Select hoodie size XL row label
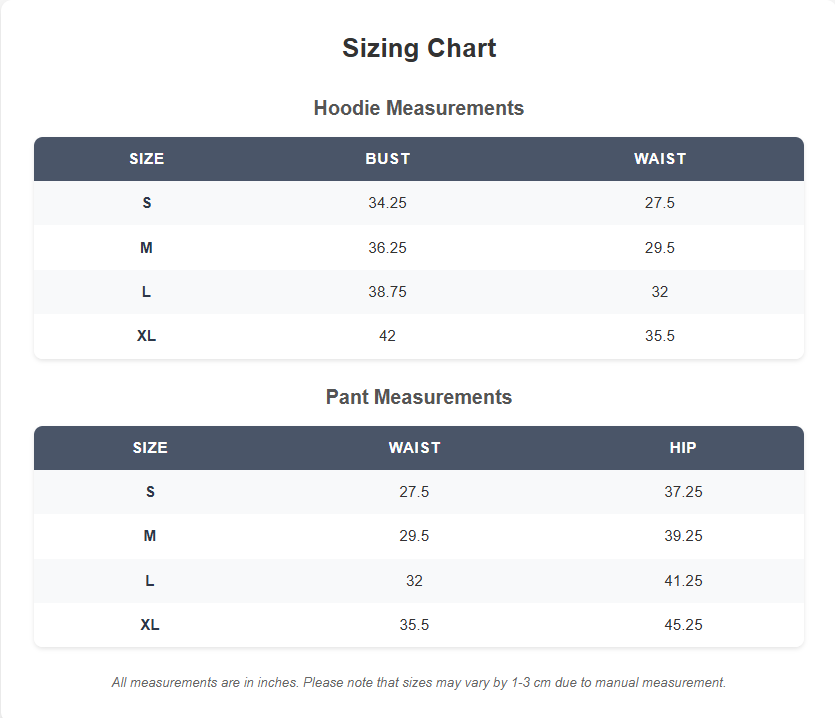 (146, 336)
